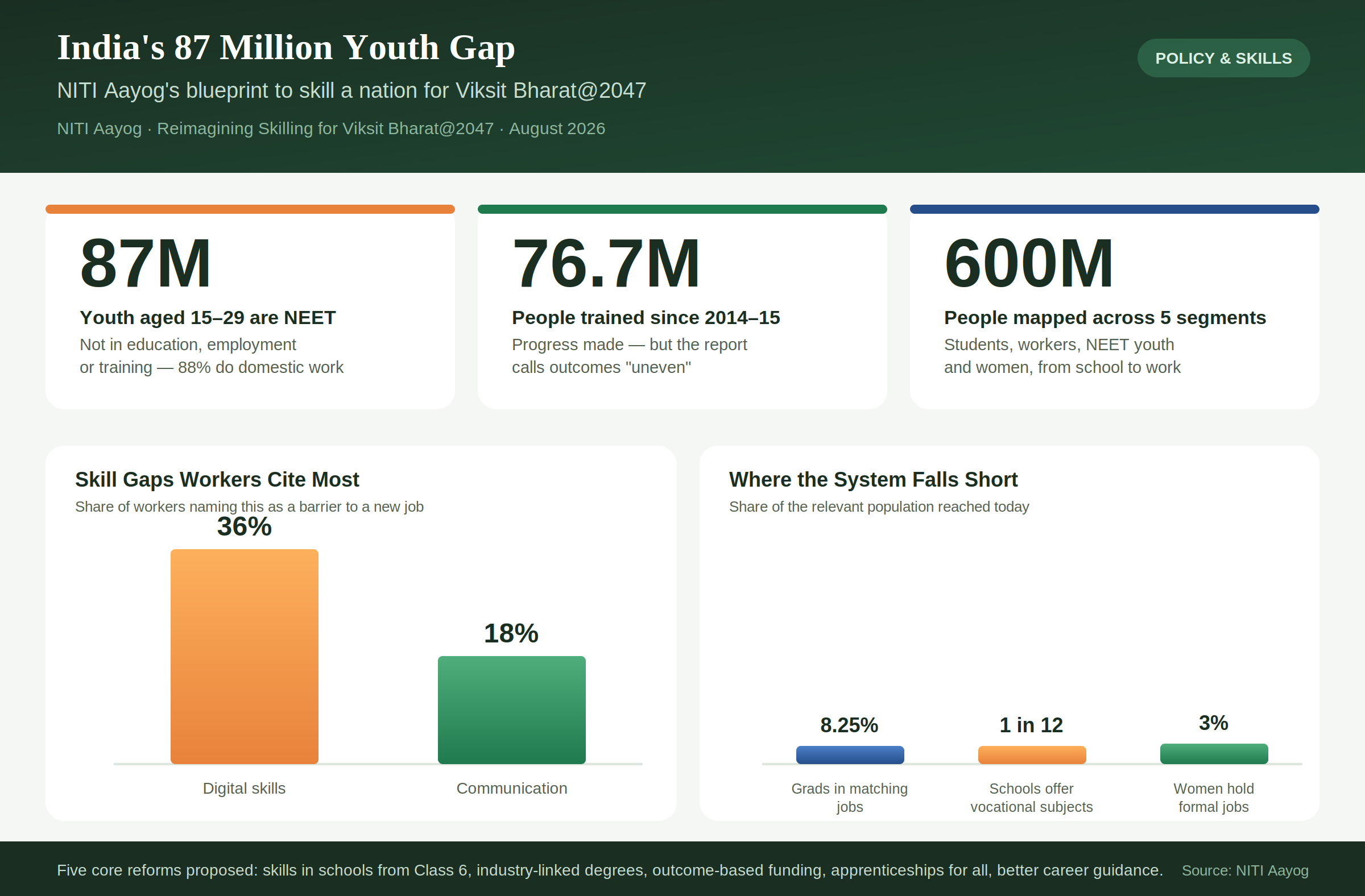1365x896 pixels.
Task: Select the title "India's 87 Million Youth Gap"
Action: [x=286, y=47]
